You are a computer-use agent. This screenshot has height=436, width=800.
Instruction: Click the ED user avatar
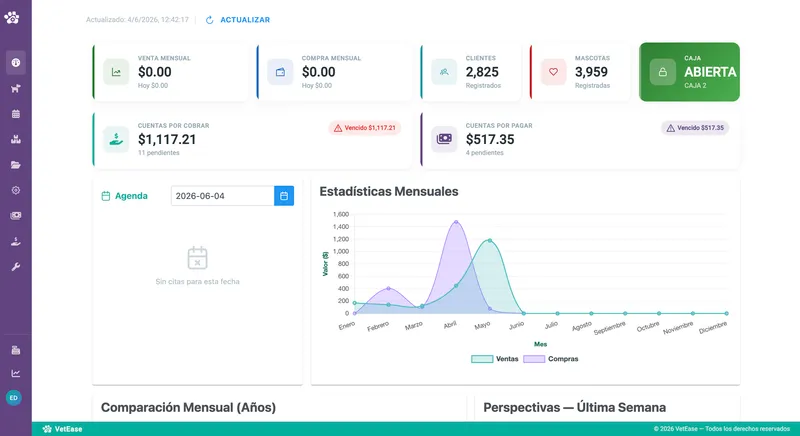pyautogui.click(x=14, y=398)
